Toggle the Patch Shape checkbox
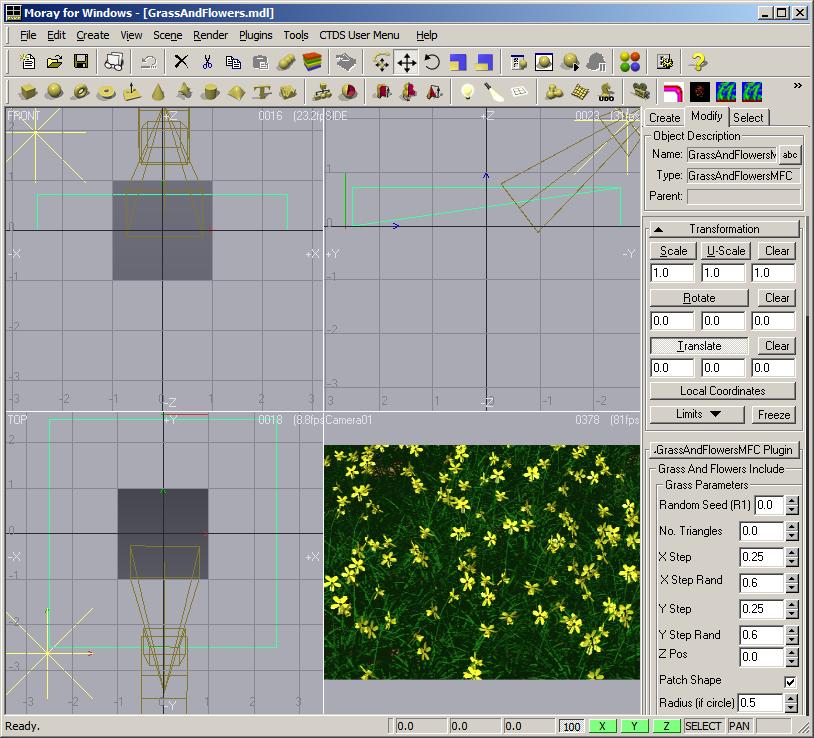Viewport: 814px width, 738px height. 790,681
